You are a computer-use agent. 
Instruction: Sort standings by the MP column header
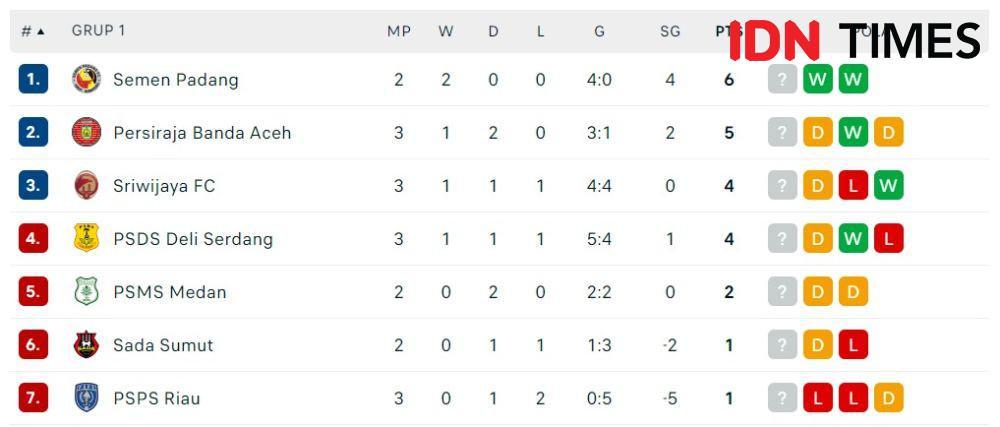coord(399,31)
